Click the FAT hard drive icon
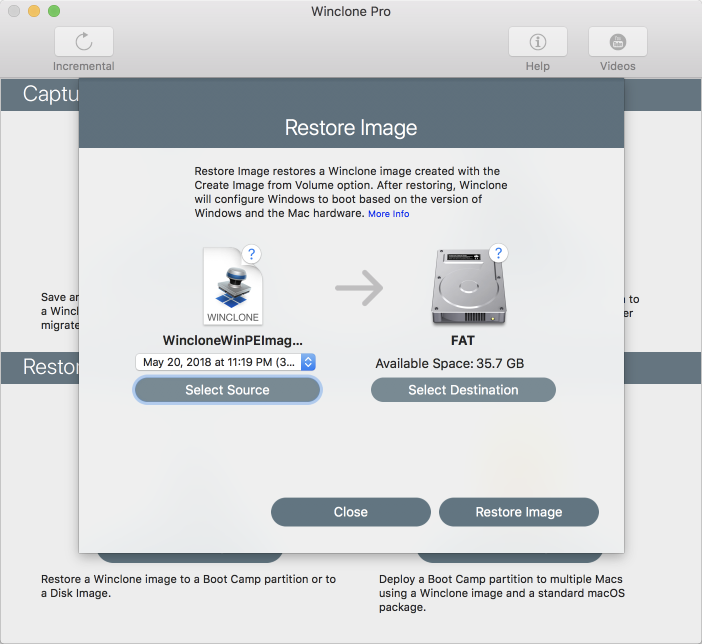Viewport: 702px width, 644px height. click(x=468, y=287)
